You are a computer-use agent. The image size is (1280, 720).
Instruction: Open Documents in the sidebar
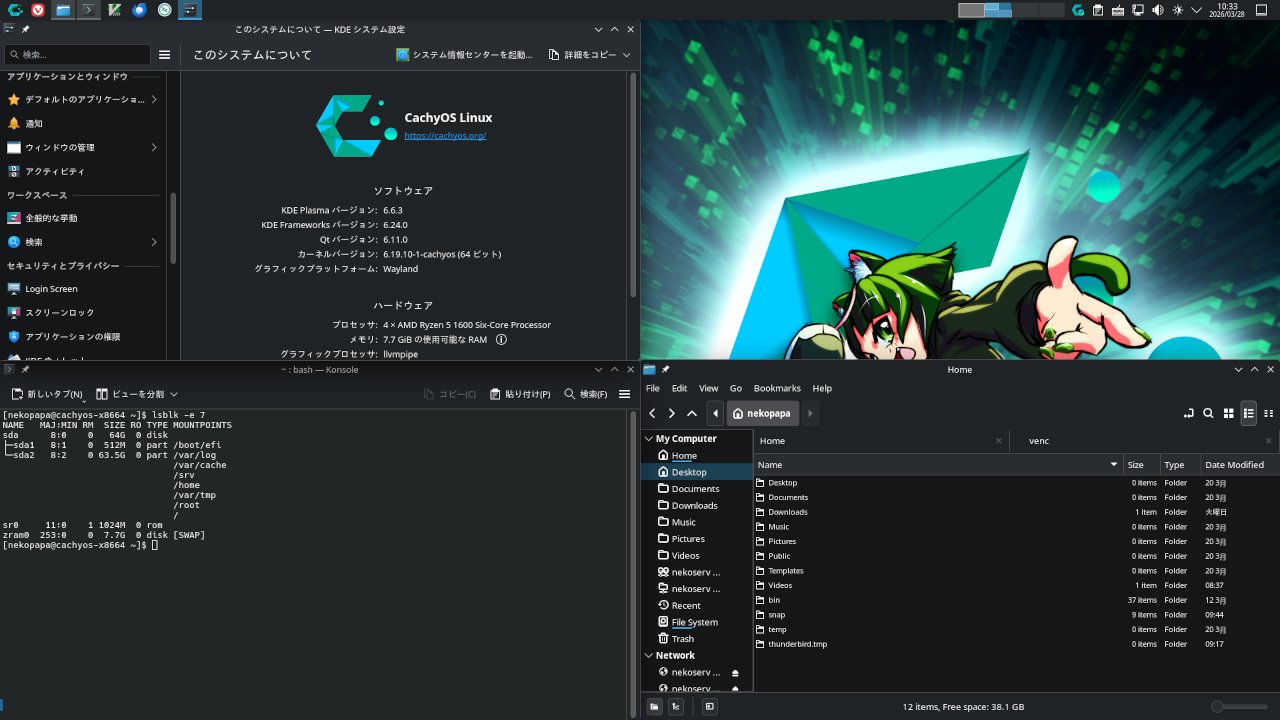coord(697,489)
